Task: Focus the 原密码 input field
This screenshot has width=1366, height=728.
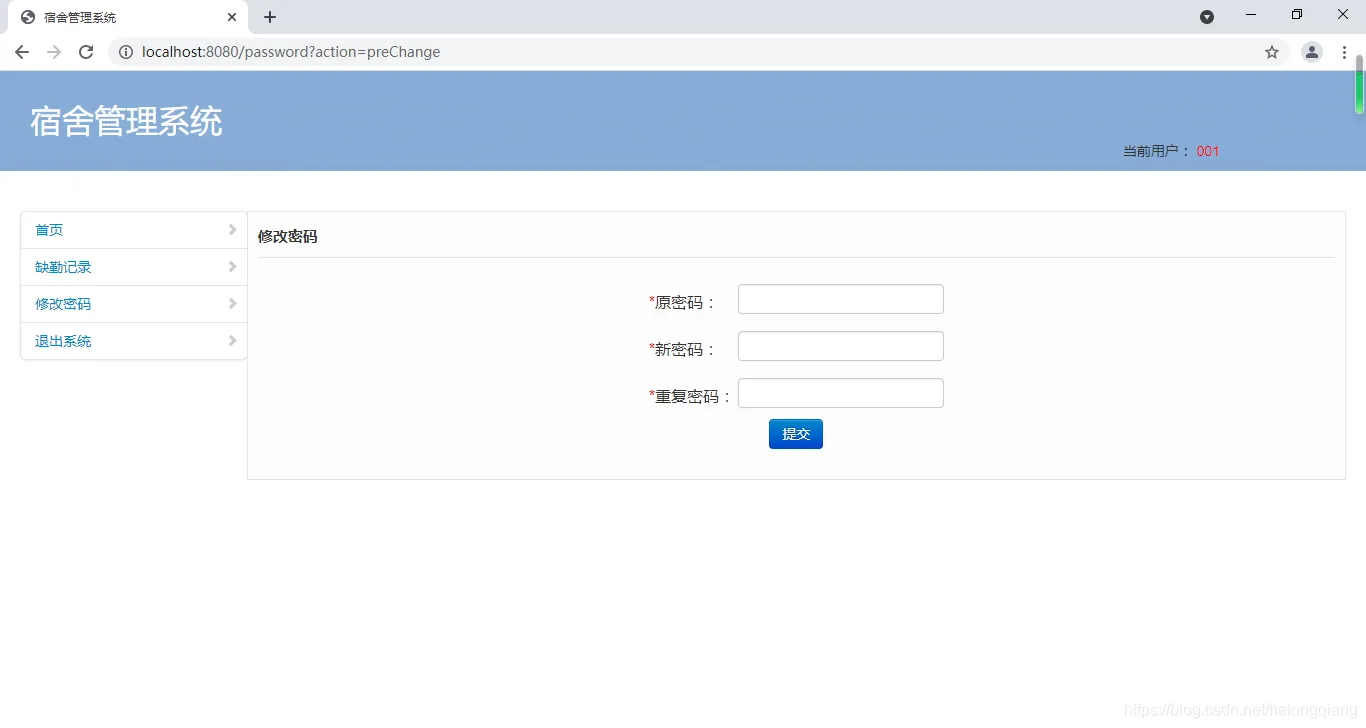Action: point(841,299)
